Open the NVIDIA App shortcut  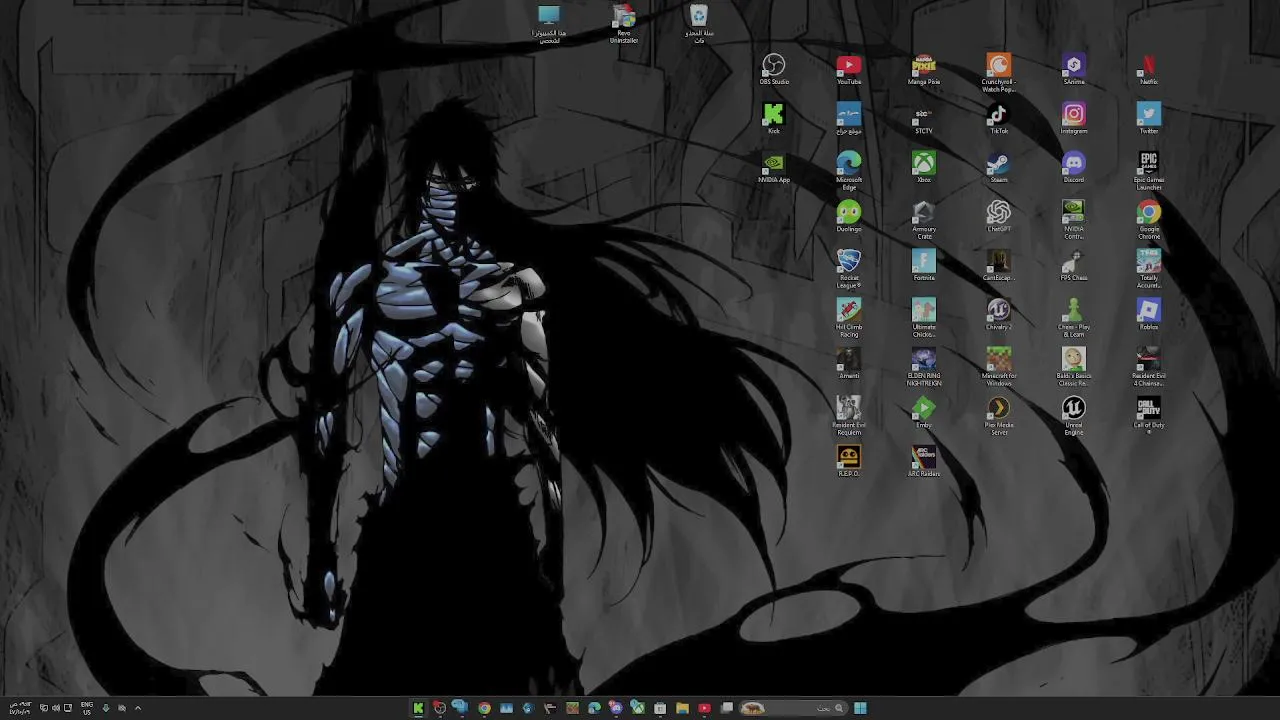[x=774, y=167]
